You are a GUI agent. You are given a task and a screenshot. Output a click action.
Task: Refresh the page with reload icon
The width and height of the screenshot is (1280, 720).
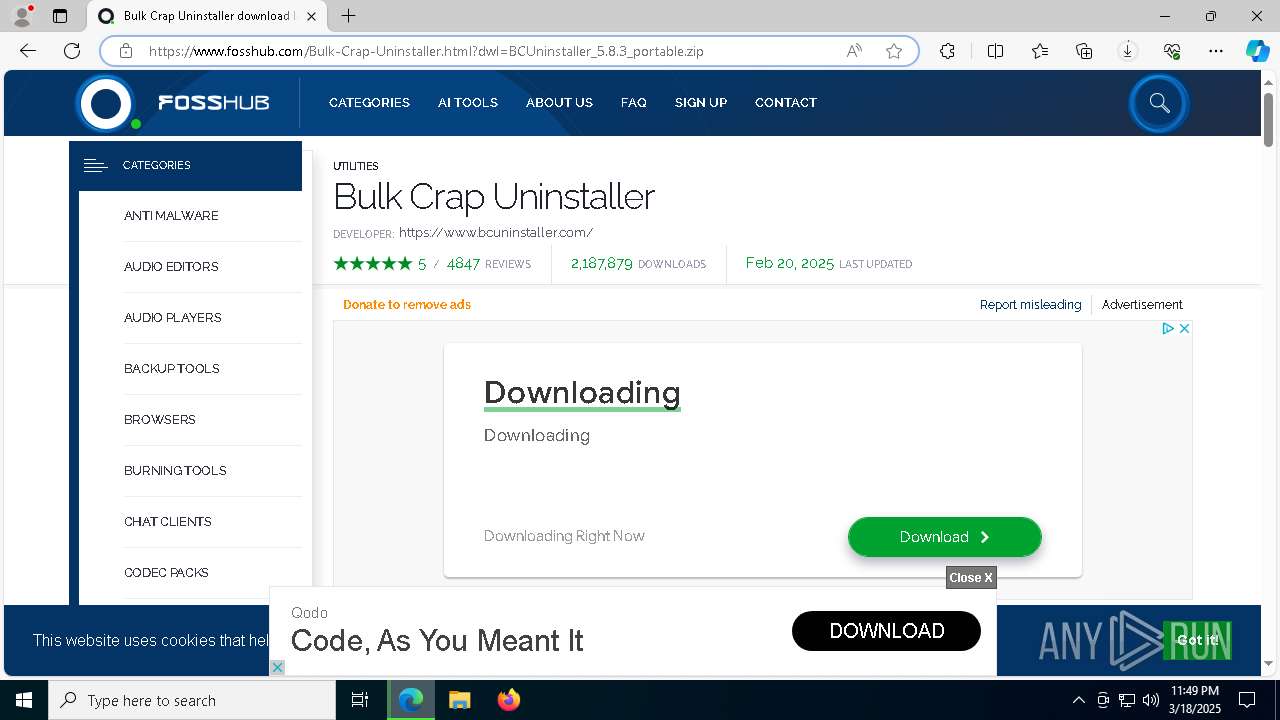point(72,51)
